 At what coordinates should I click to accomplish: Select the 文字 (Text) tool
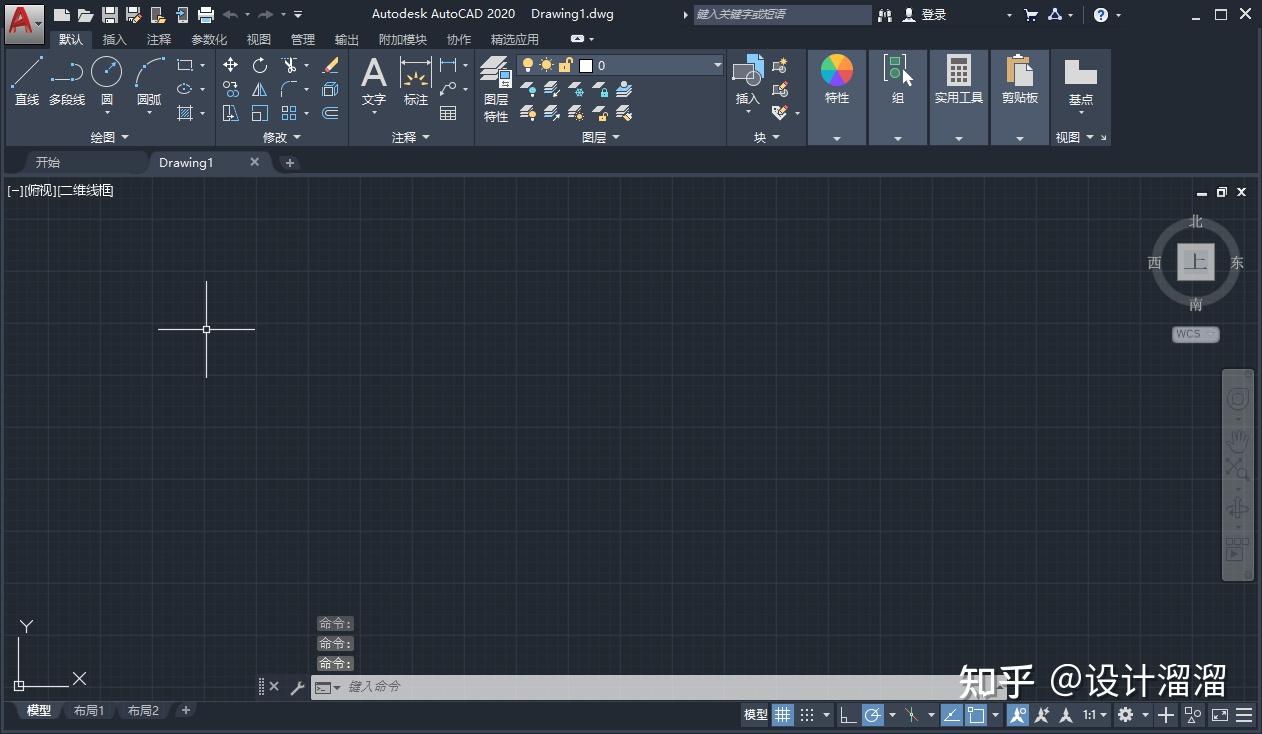click(373, 80)
